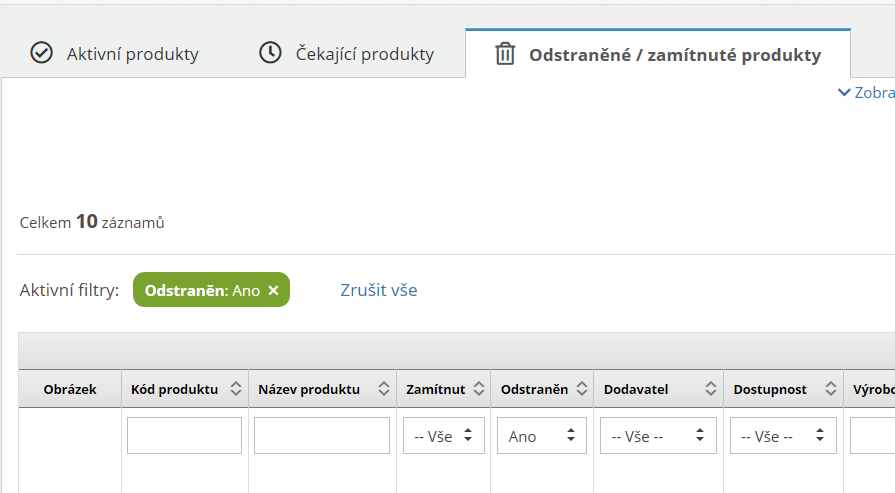The image size is (895, 493).
Task: Open the Zamítnut filter dropdown
Action: [x=443, y=436]
